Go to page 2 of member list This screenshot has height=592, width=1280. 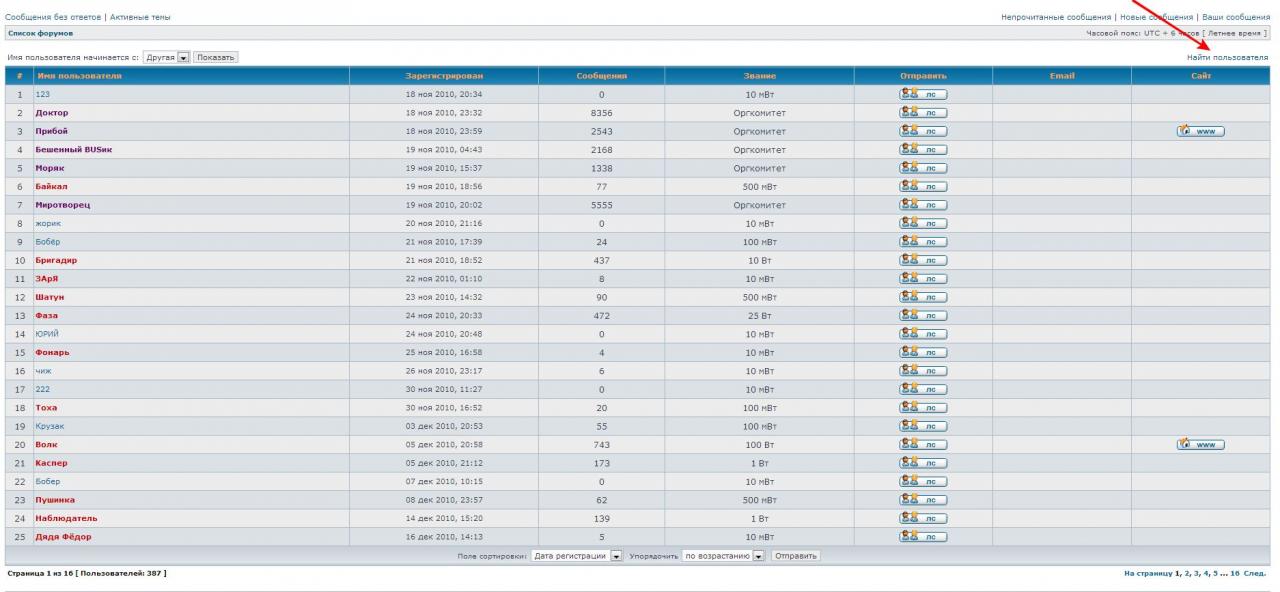coord(1187,573)
